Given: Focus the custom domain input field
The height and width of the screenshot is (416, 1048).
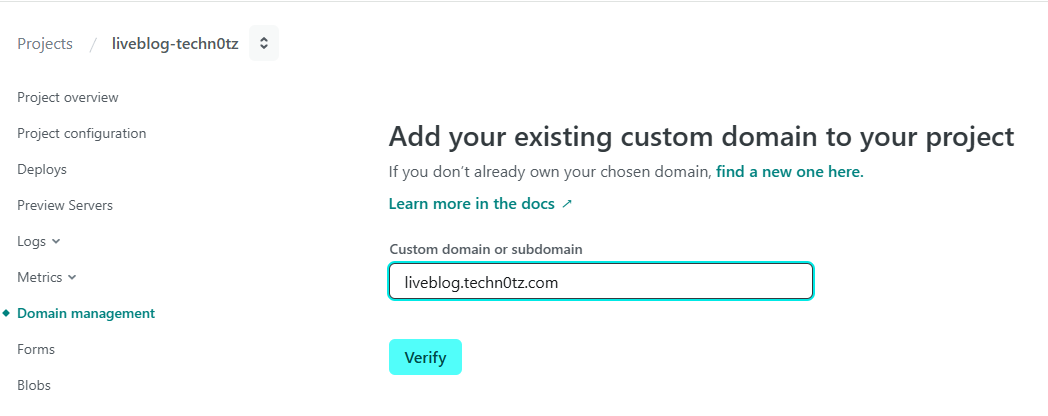Looking at the screenshot, I should (x=601, y=282).
